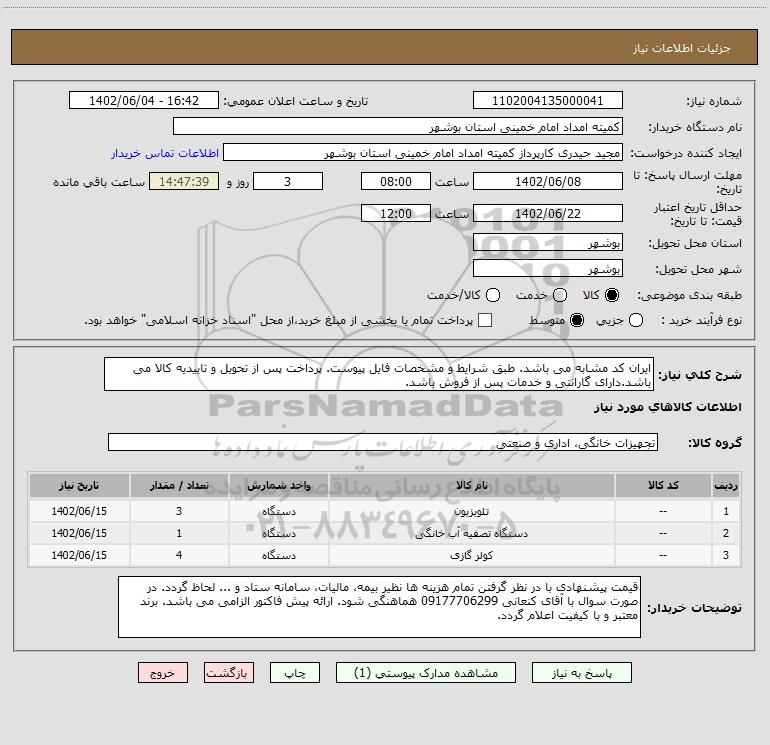Click the price validity date 1402/06/22 field

point(548,214)
